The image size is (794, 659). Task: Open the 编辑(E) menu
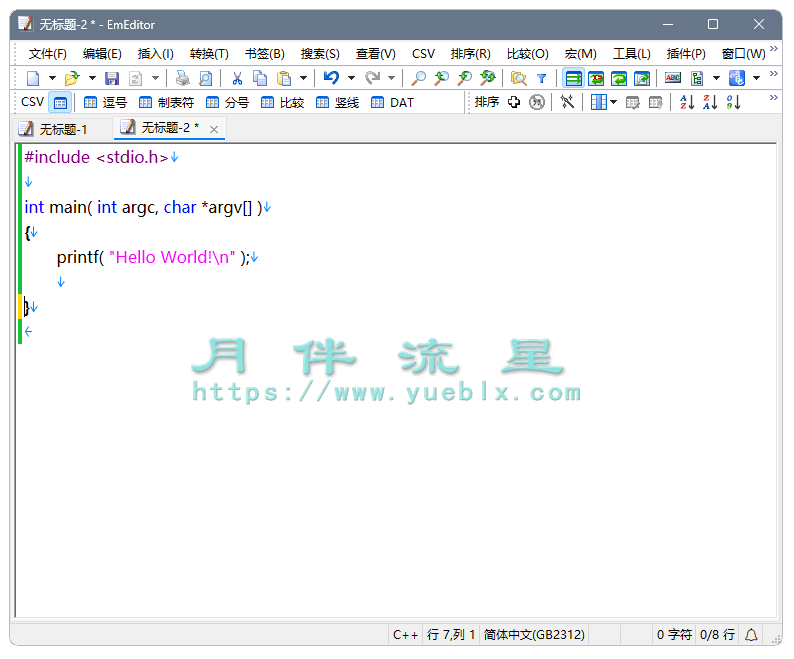(102, 54)
